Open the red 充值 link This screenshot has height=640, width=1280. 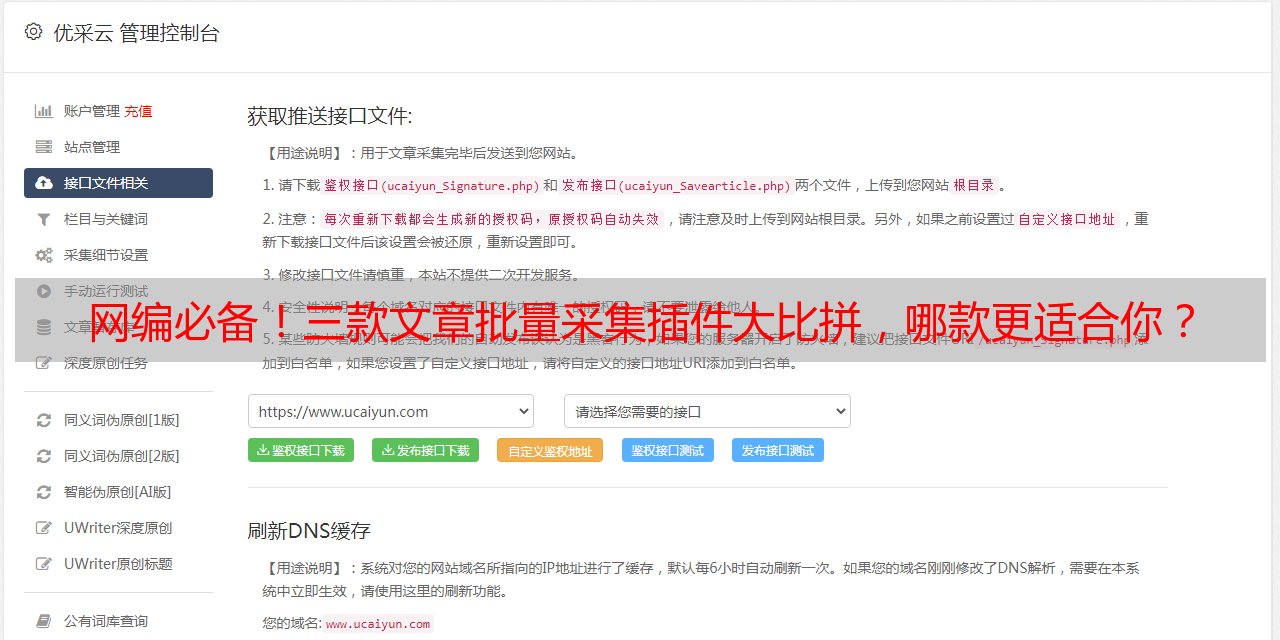[x=138, y=111]
